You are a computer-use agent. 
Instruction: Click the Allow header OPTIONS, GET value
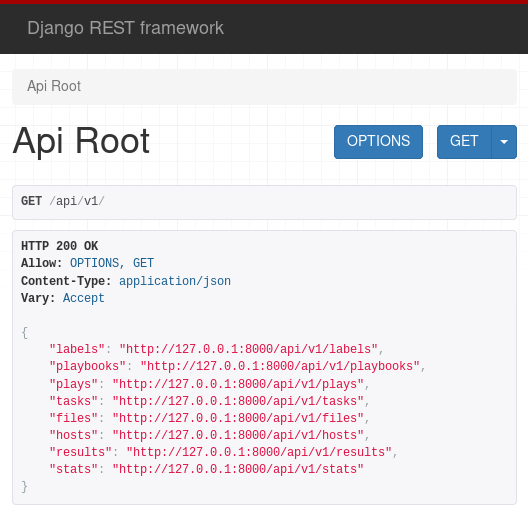112,263
